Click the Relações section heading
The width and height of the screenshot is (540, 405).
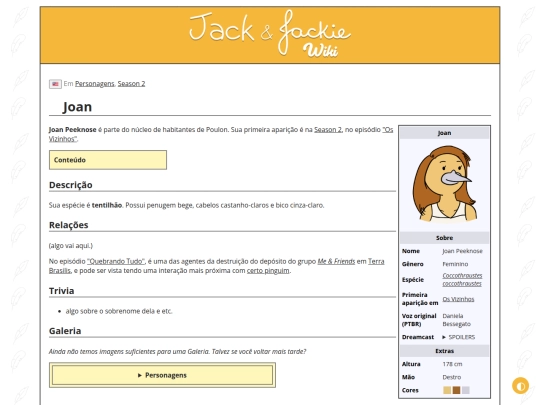pos(69,225)
